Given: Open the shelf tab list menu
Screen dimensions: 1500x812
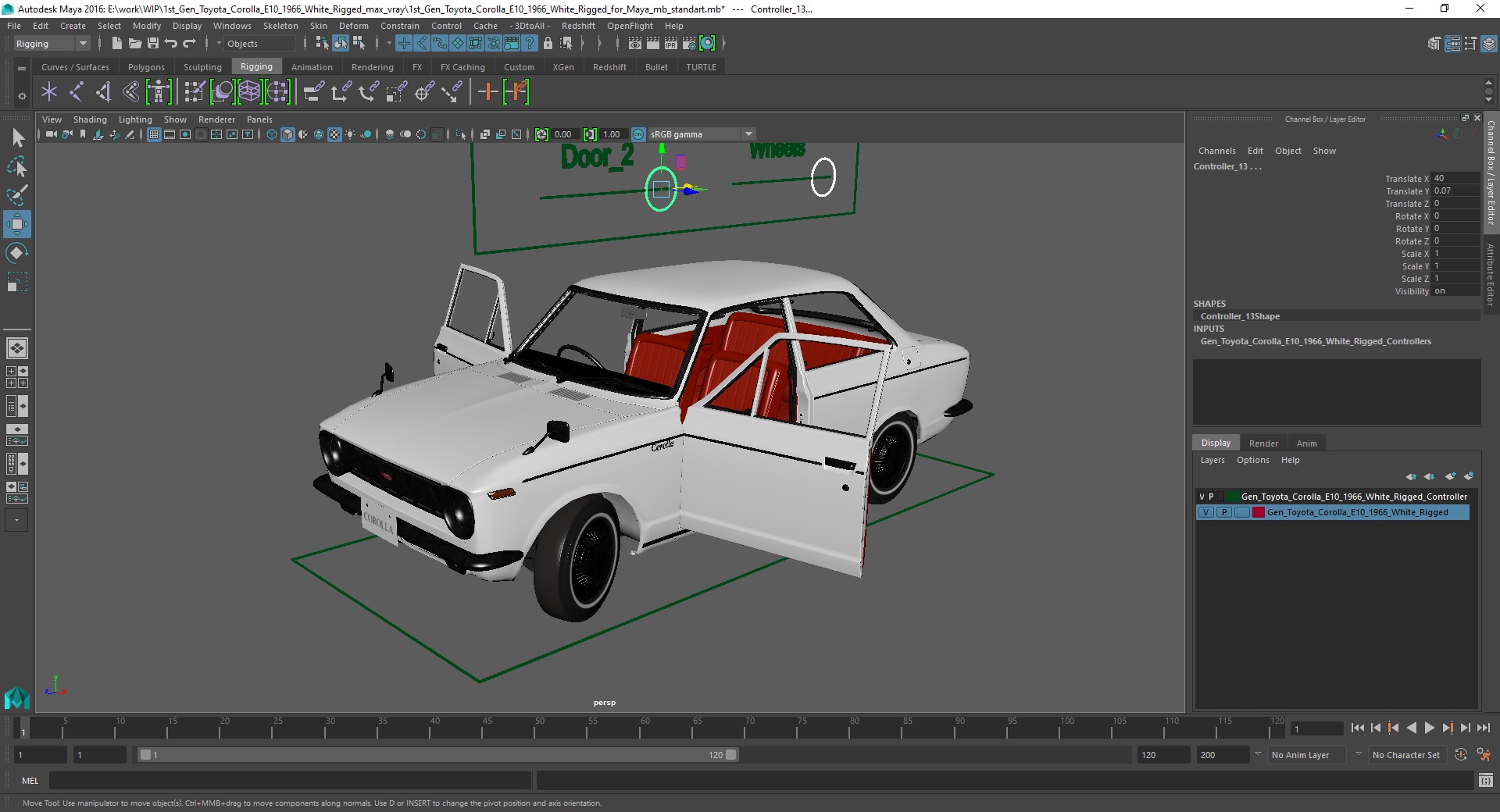Looking at the screenshot, I should (x=22, y=68).
